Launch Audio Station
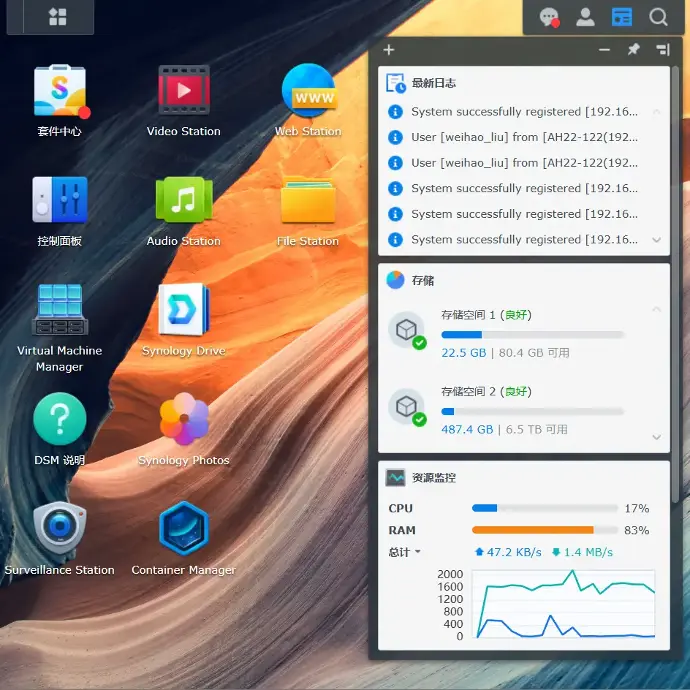 (x=184, y=201)
